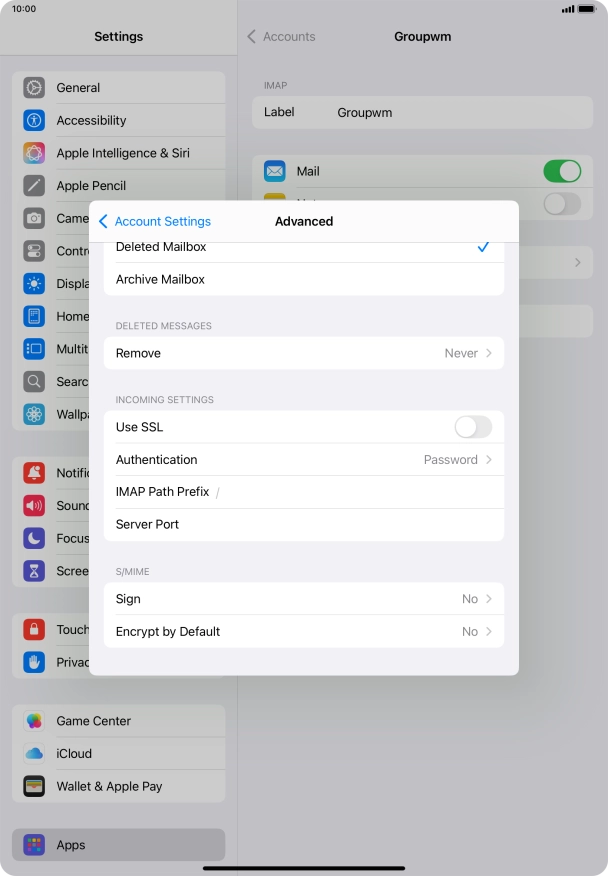Return to Accounts list

click(281, 37)
